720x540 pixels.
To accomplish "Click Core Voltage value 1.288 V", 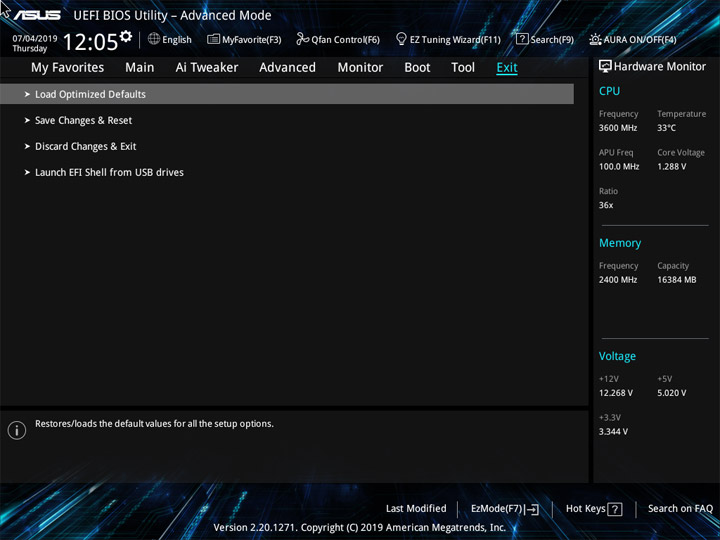I will (671, 166).
